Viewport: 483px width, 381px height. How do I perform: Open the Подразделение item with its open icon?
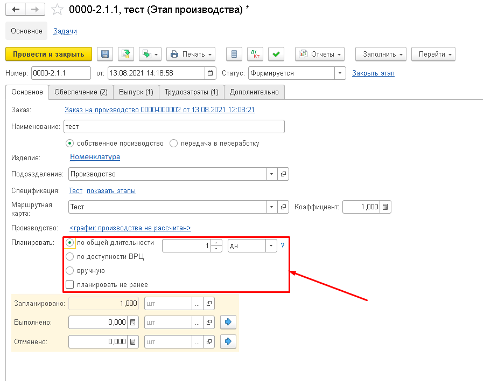(x=283, y=174)
